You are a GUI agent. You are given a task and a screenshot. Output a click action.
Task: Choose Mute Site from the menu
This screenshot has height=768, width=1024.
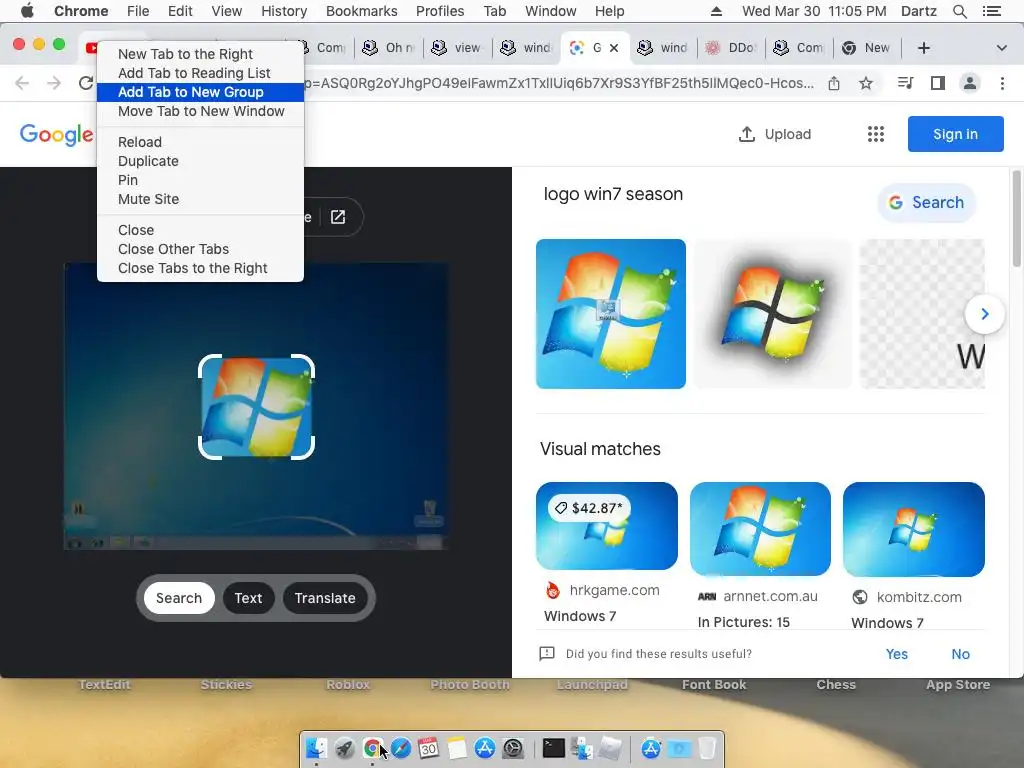[x=200, y=199]
